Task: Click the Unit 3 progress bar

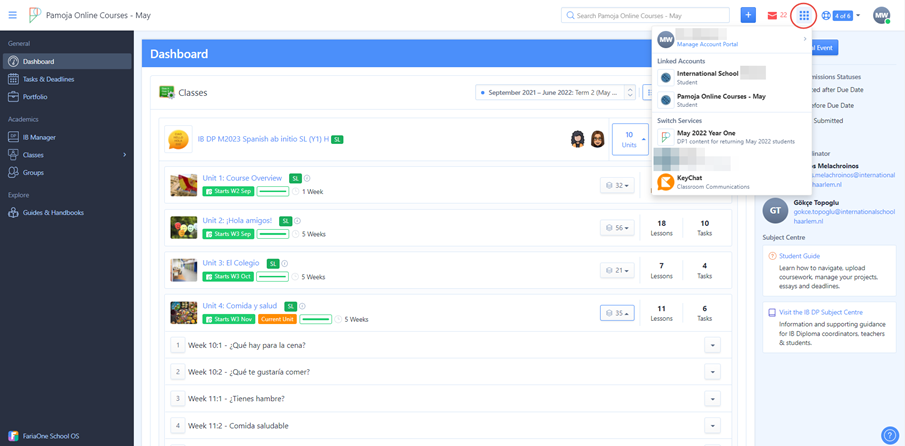Action: (273, 276)
